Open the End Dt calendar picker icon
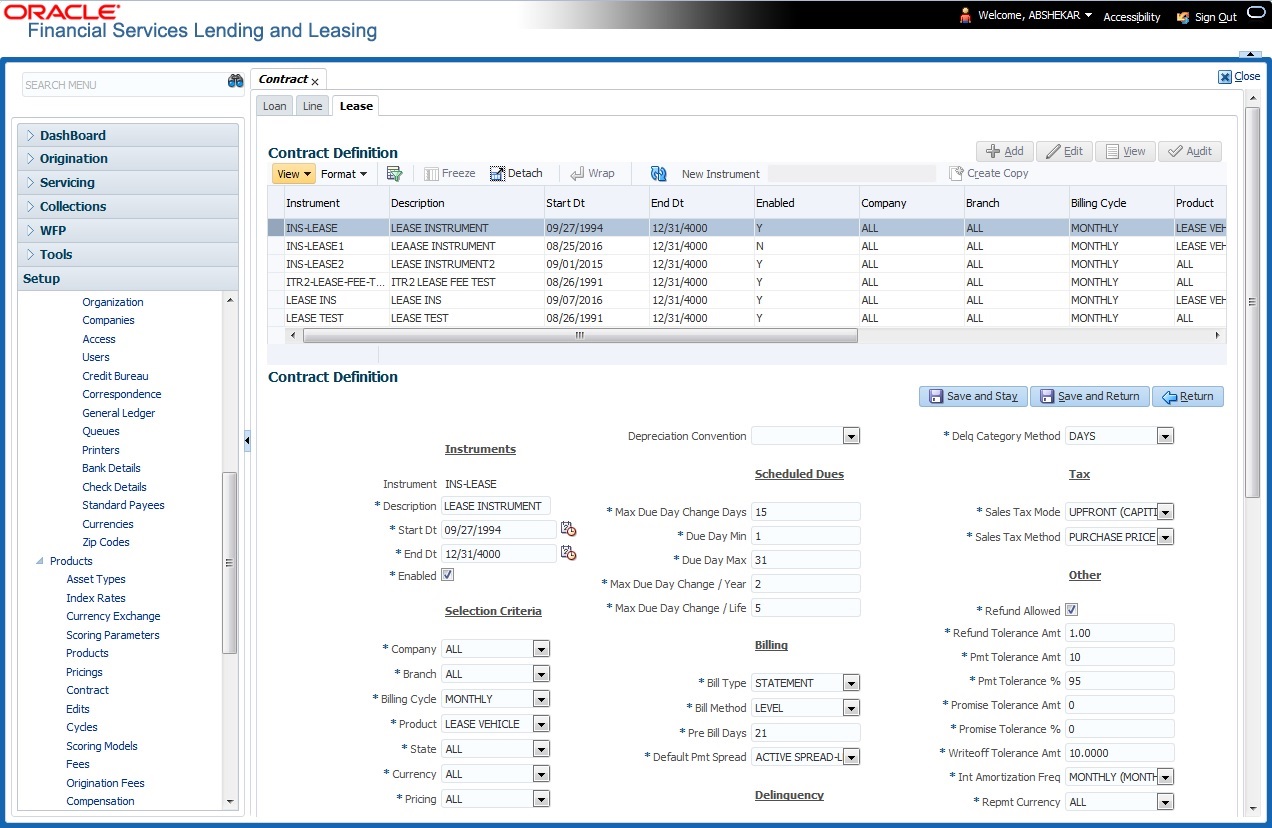1272x828 pixels. pyautogui.click(x=568, y=553)
